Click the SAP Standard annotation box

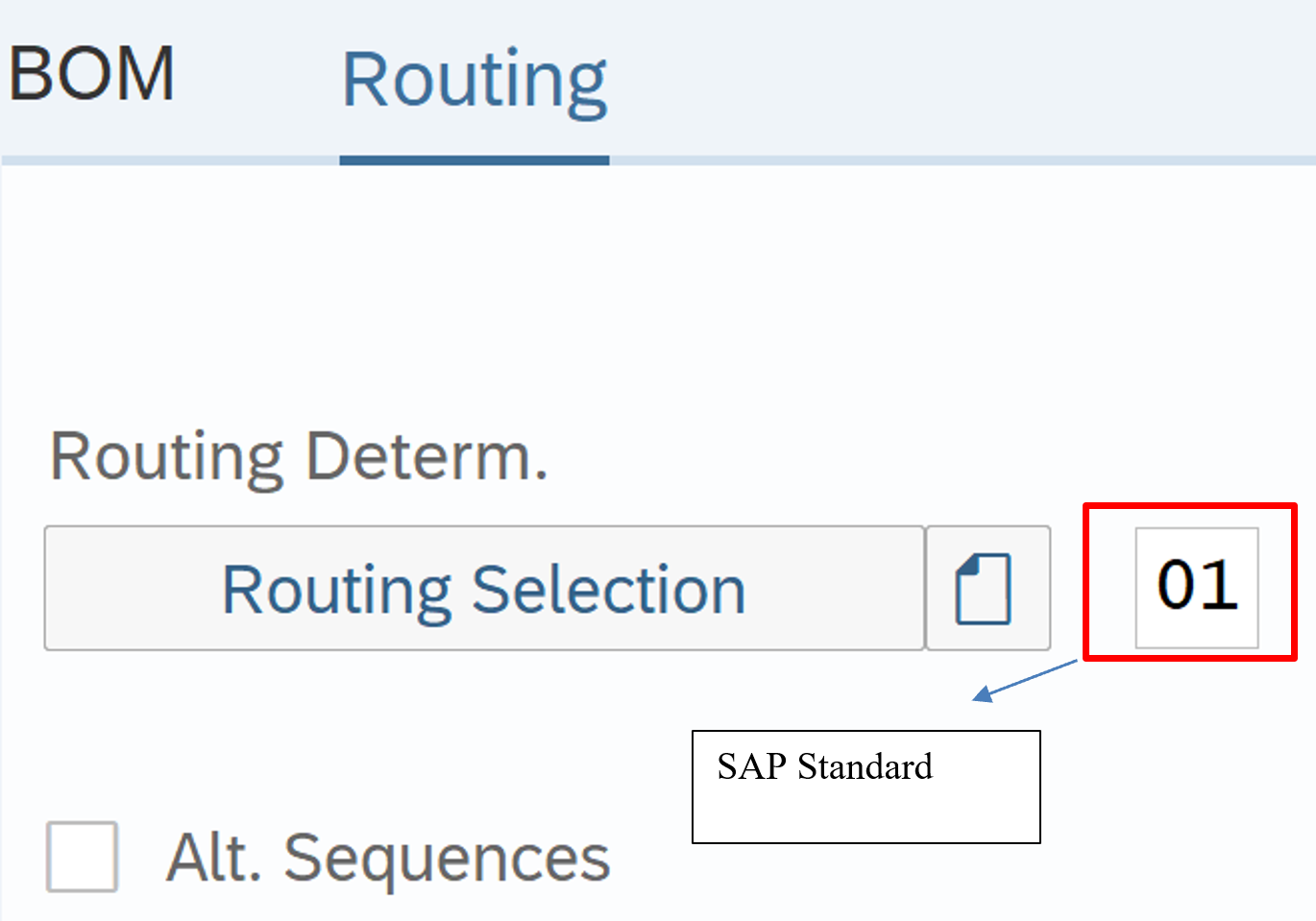(865, 788)
